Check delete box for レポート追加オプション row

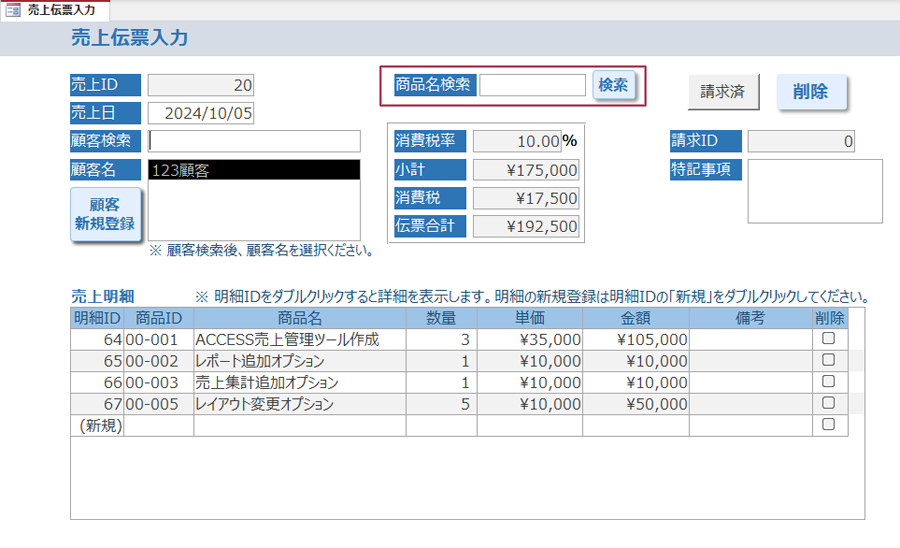828,360
